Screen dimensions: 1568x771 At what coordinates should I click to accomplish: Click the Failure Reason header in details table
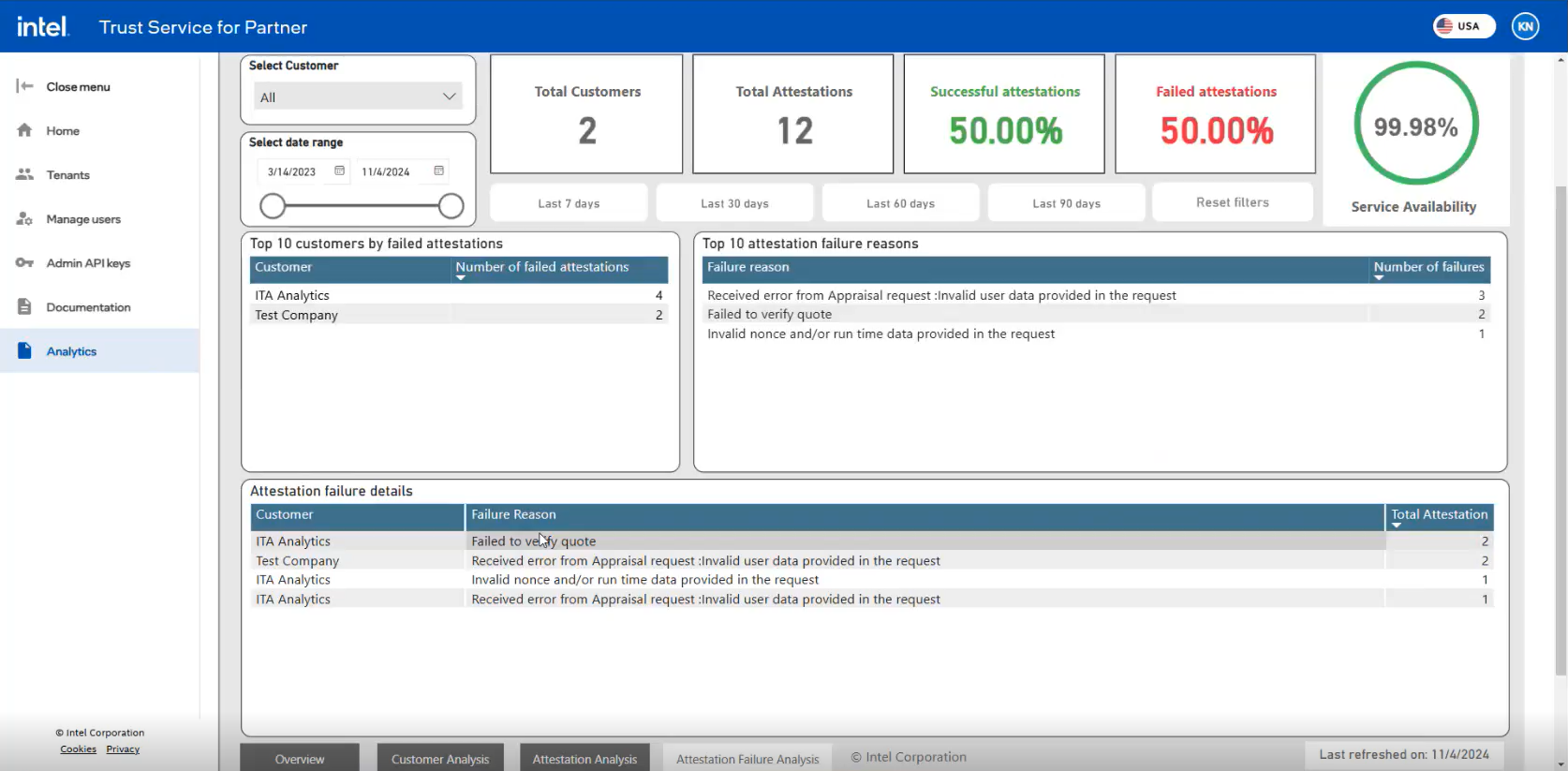[925, 517]
